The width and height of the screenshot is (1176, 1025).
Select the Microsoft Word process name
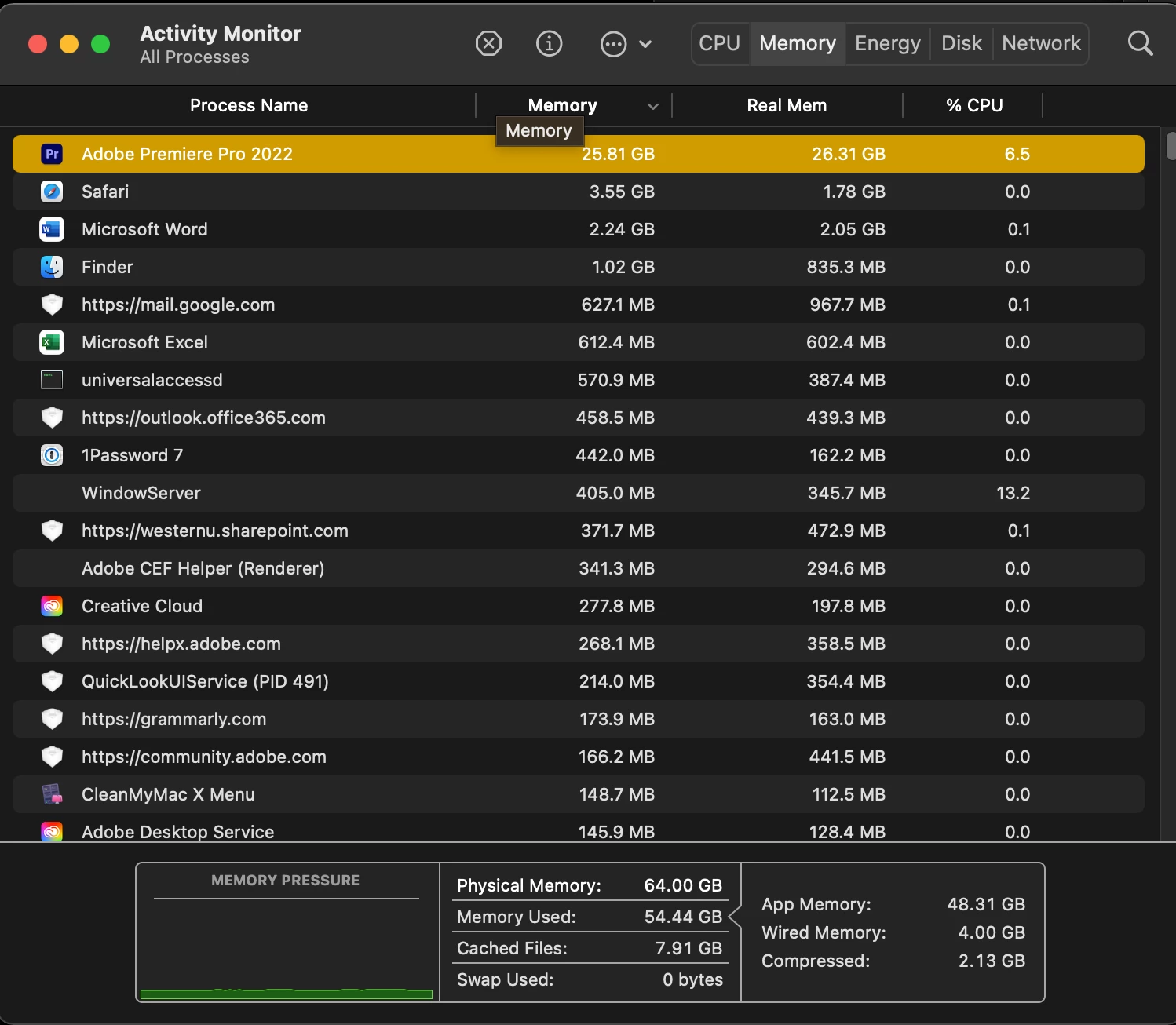(144, 229)
